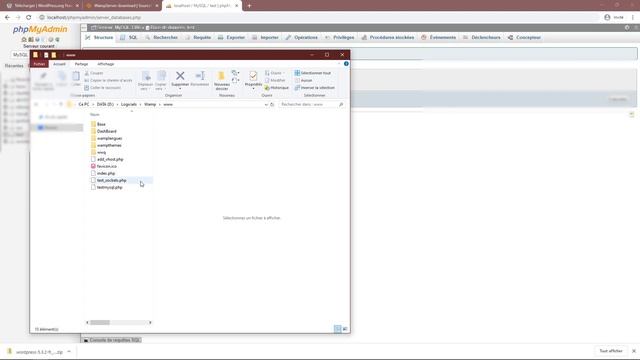Click the phpMyAdmin home icon in sidebar
This screenshot has width=640, height=360.
click(x=24, y=40)
